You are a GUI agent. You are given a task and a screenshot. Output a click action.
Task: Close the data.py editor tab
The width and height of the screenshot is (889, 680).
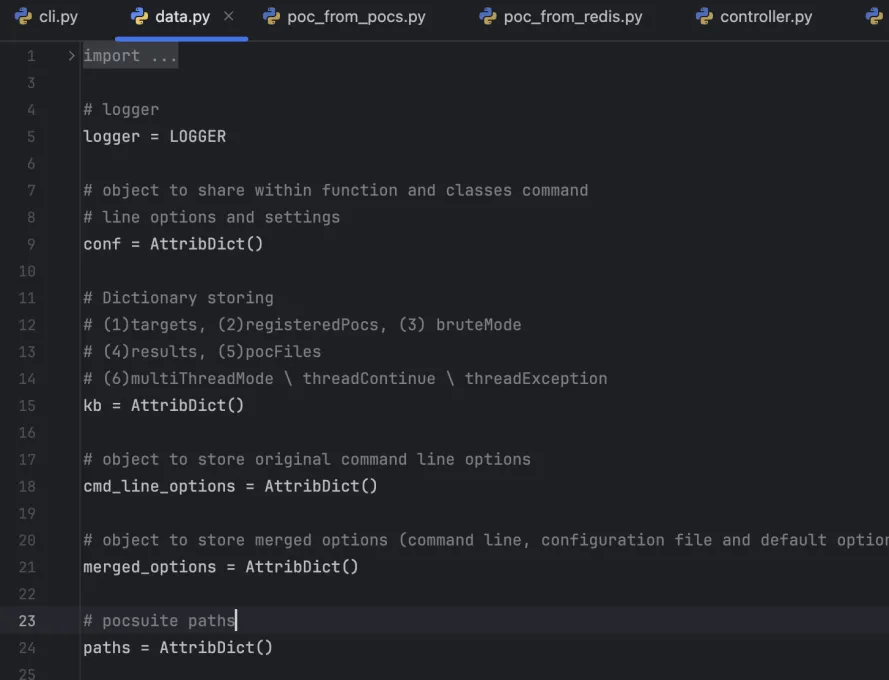229,17
